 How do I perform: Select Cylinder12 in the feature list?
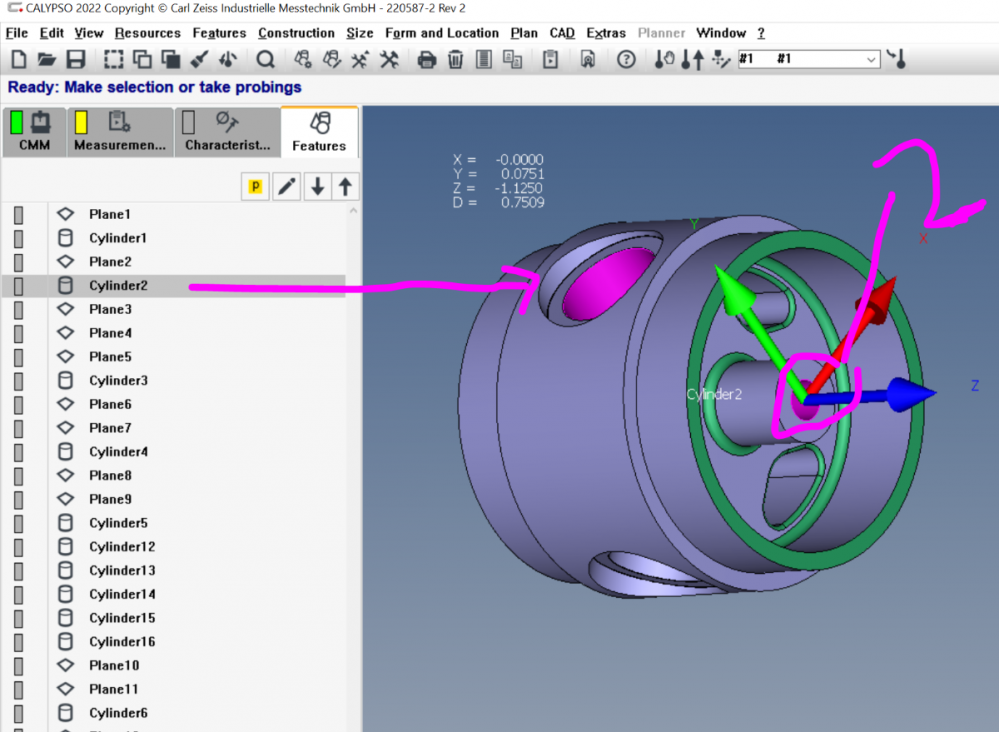coord(122,547)
